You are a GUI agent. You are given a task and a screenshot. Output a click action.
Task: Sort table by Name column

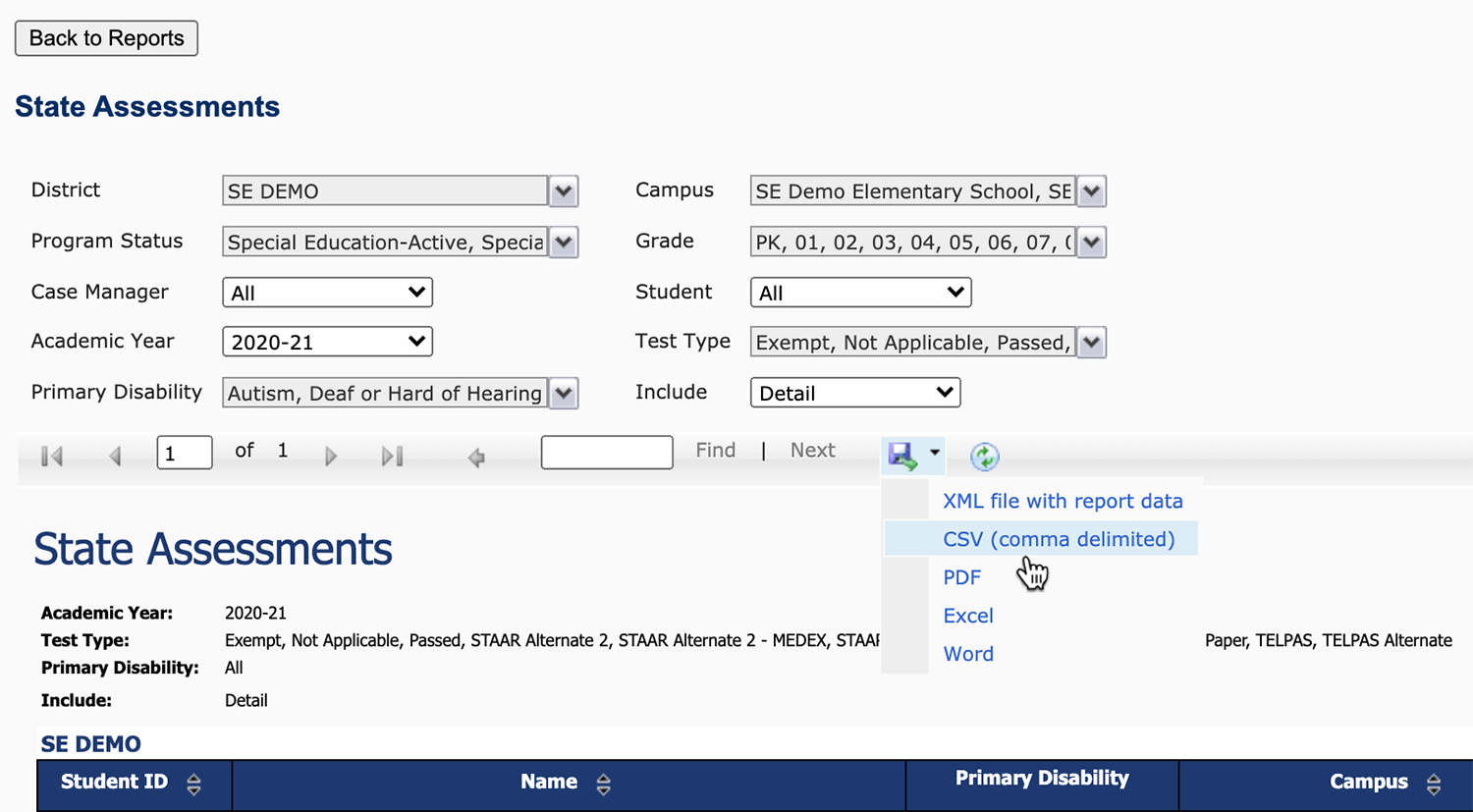click(x=603, y=785)
